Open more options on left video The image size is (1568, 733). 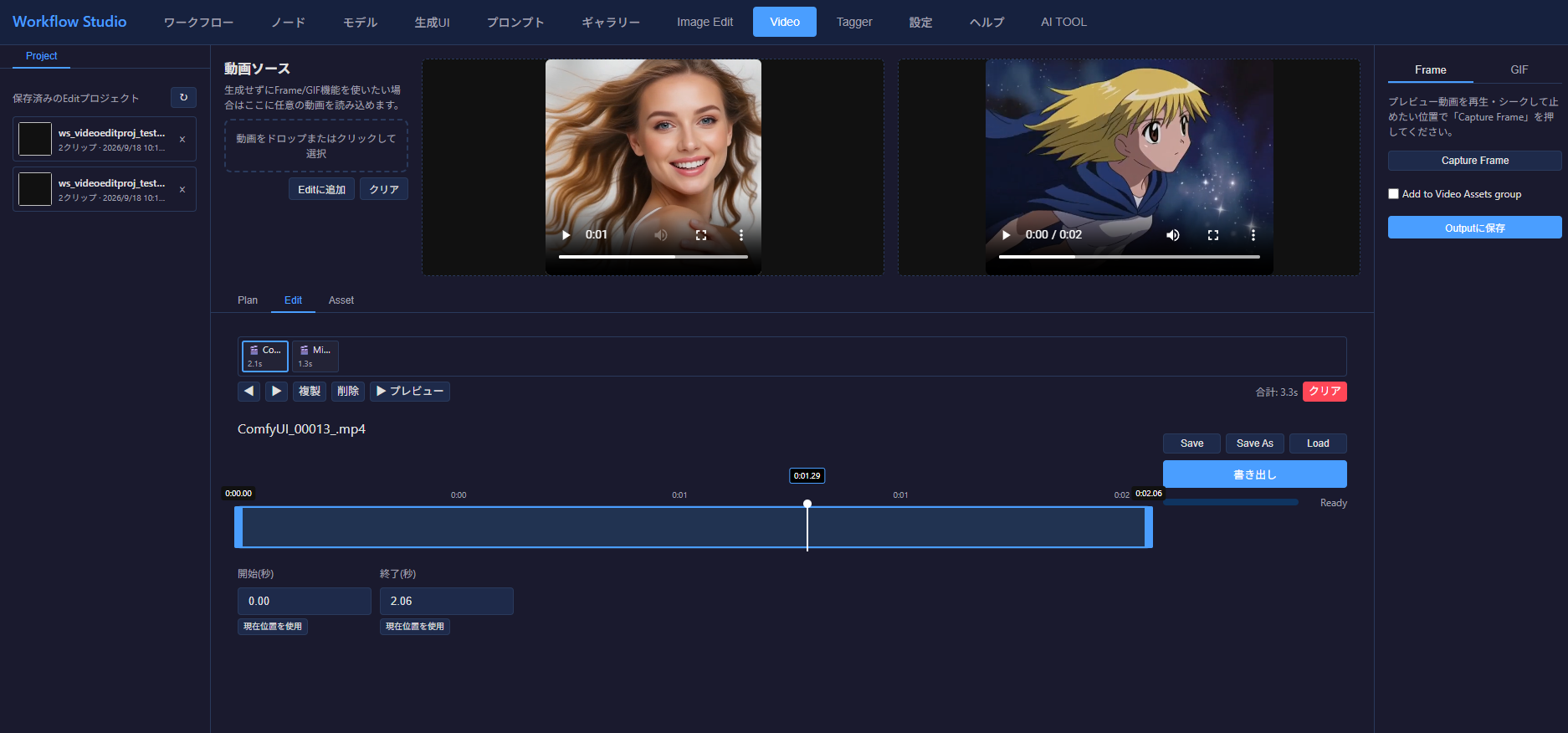741,235
